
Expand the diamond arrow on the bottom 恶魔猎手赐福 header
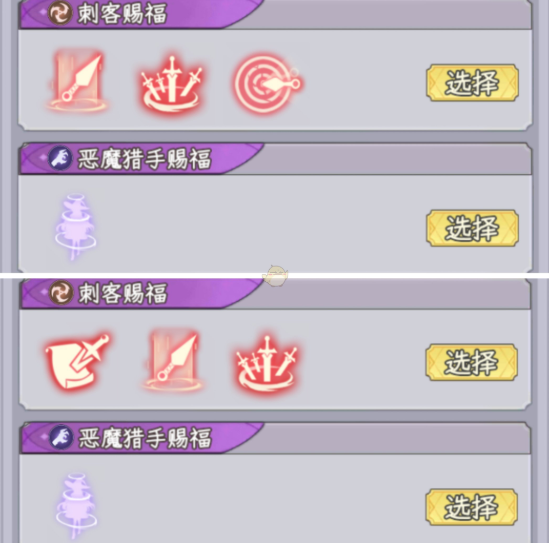pyautogui.click(x=44, y=437)
